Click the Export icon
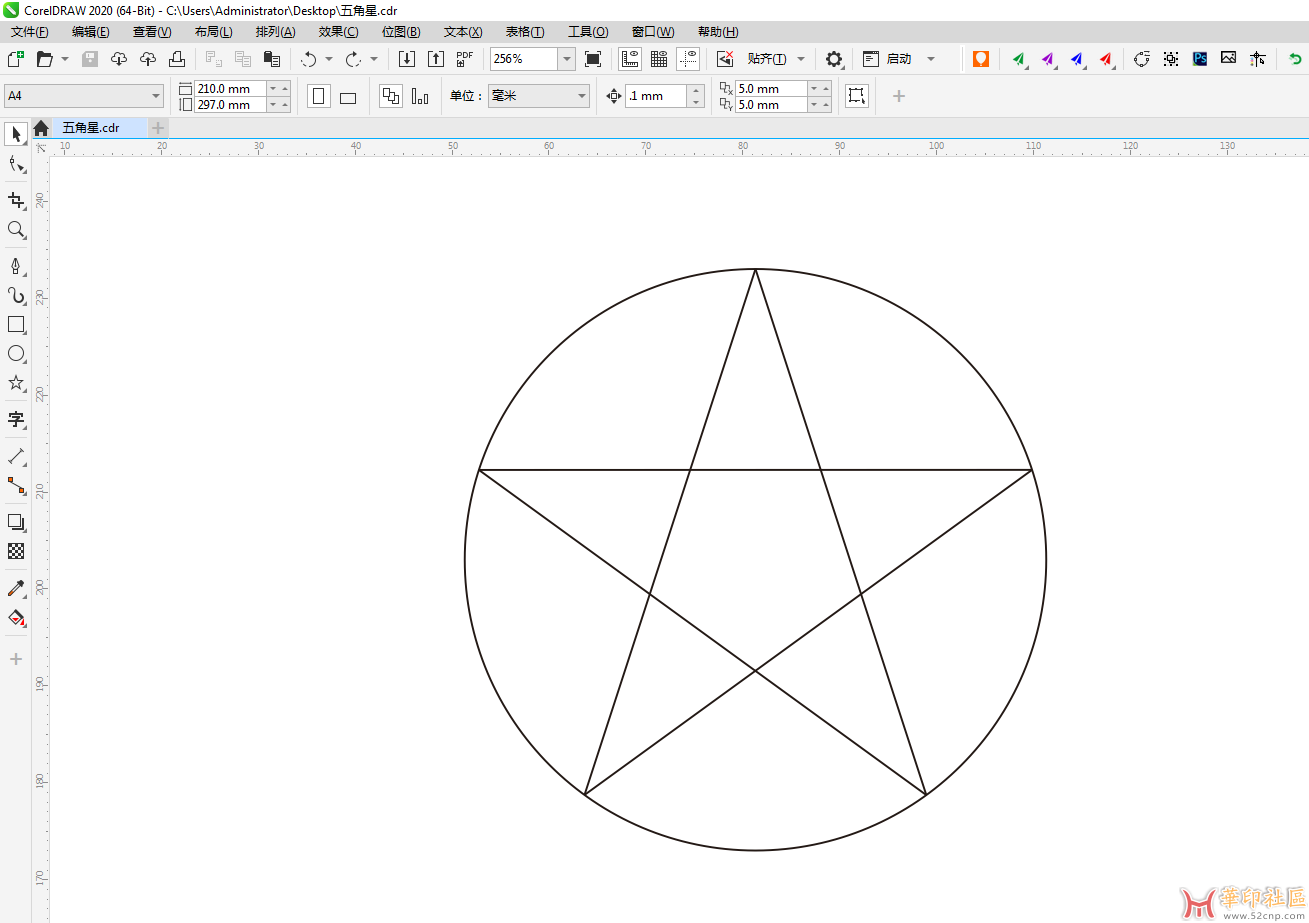 point(436,59)
